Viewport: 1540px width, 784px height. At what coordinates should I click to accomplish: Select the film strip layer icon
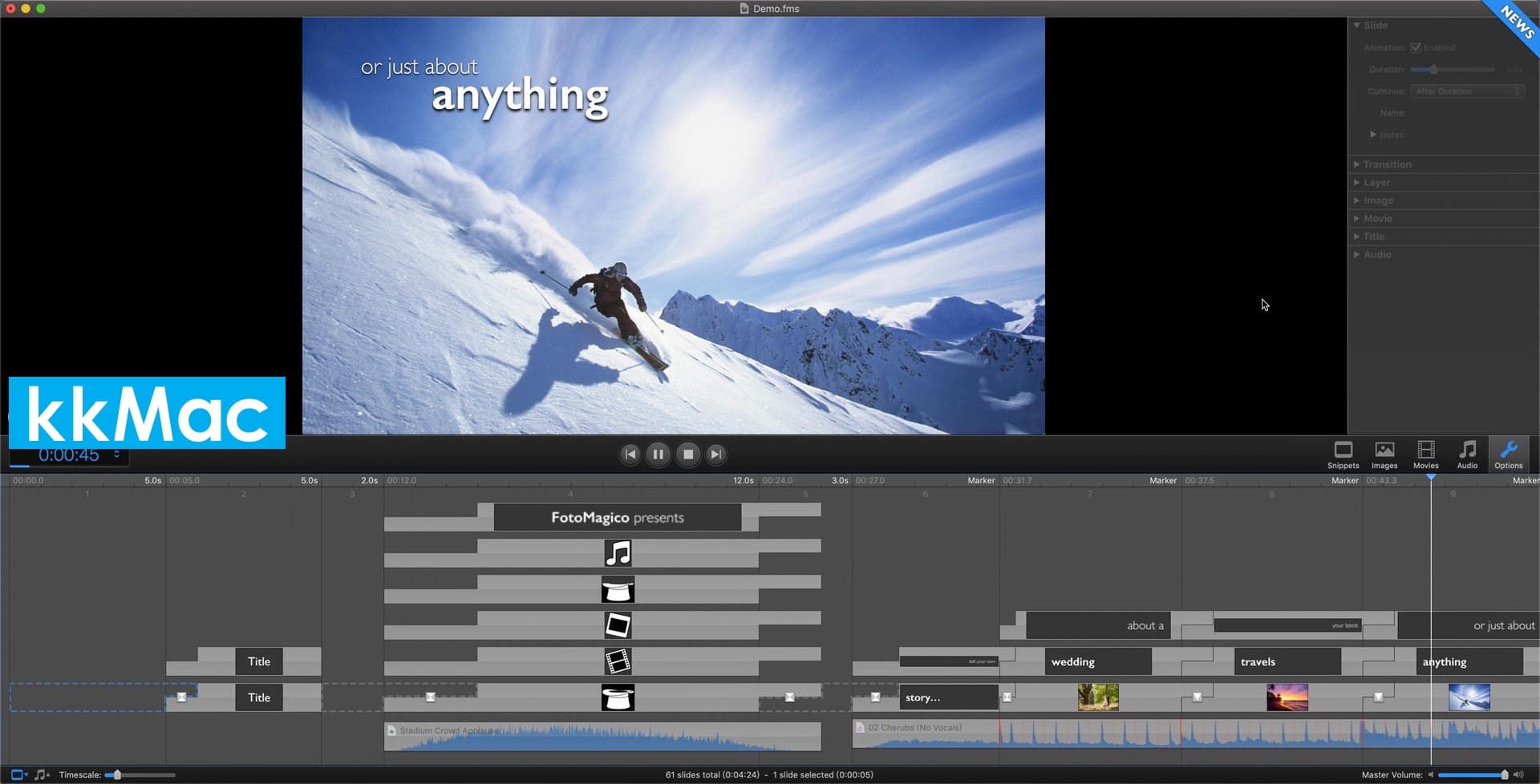coord(618,661)
